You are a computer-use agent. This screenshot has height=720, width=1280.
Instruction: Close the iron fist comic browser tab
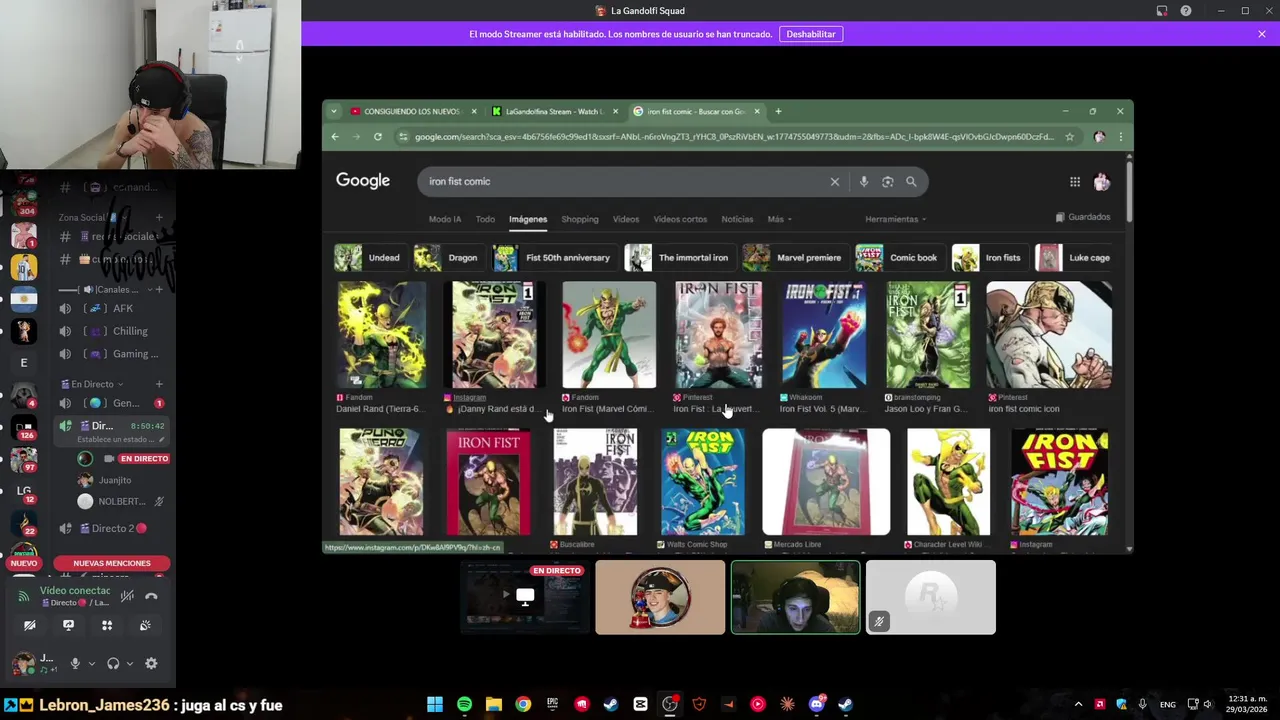tap(757, 111)
